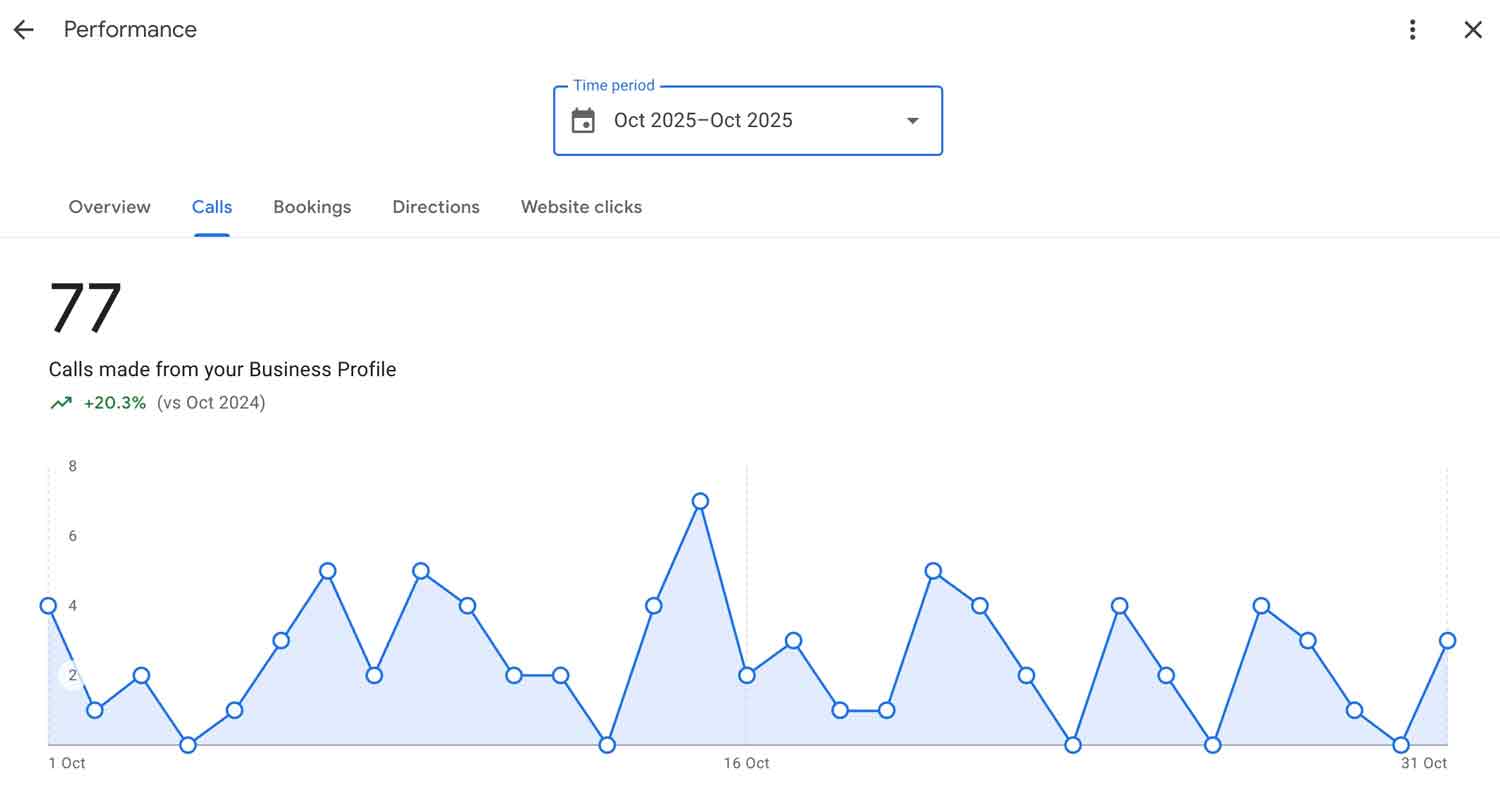Select the highest peak data point at 7 calls
The height and width of the screenshot is (794, 1500).
click(700, 501)
